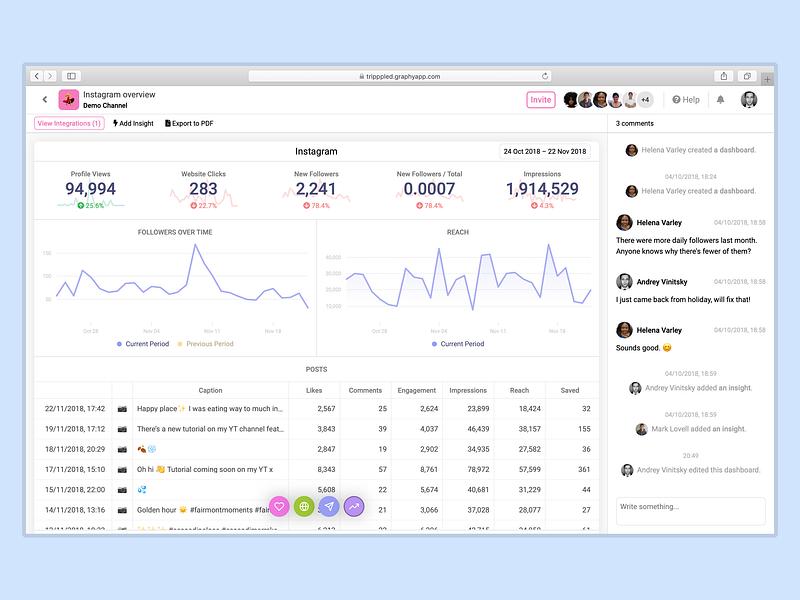Select the "Golden hour" post caption
Viewport: 800px width, 600px height.
203,510
